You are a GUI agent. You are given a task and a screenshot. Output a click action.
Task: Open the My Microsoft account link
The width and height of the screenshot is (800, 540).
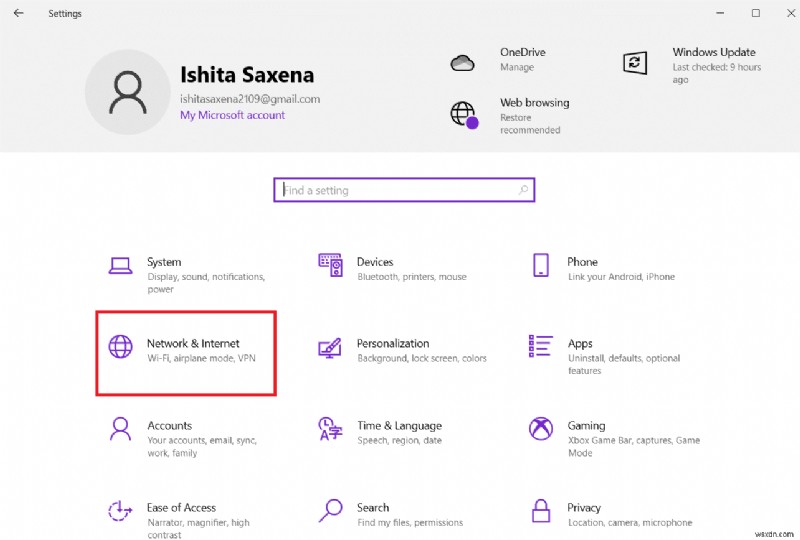pyautogui.click(x=232, y=115)
